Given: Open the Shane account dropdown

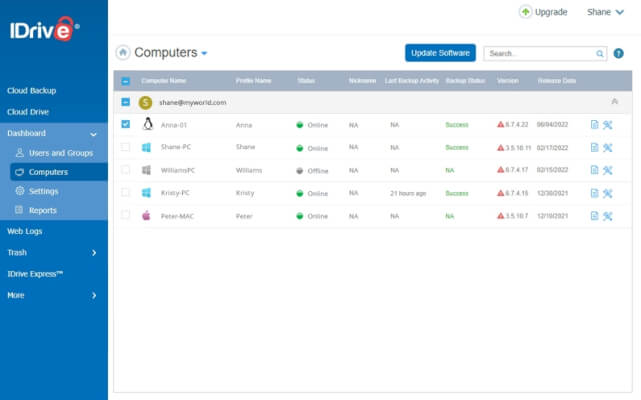Looking at the screenshot, I should tap(605, 12).
